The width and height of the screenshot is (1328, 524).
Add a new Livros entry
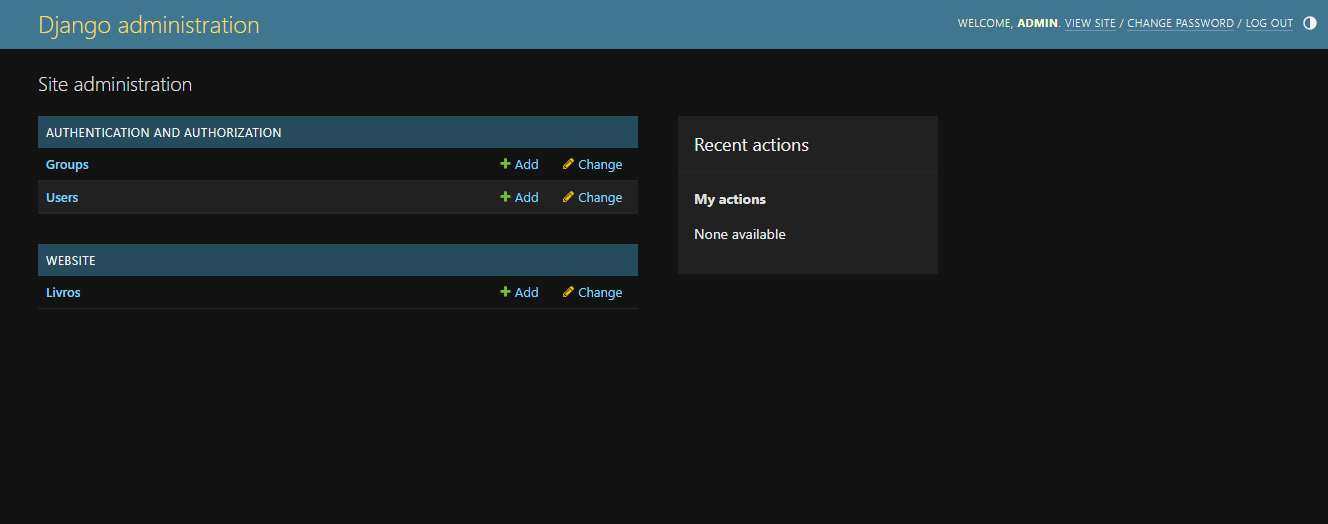pos(519,293)
